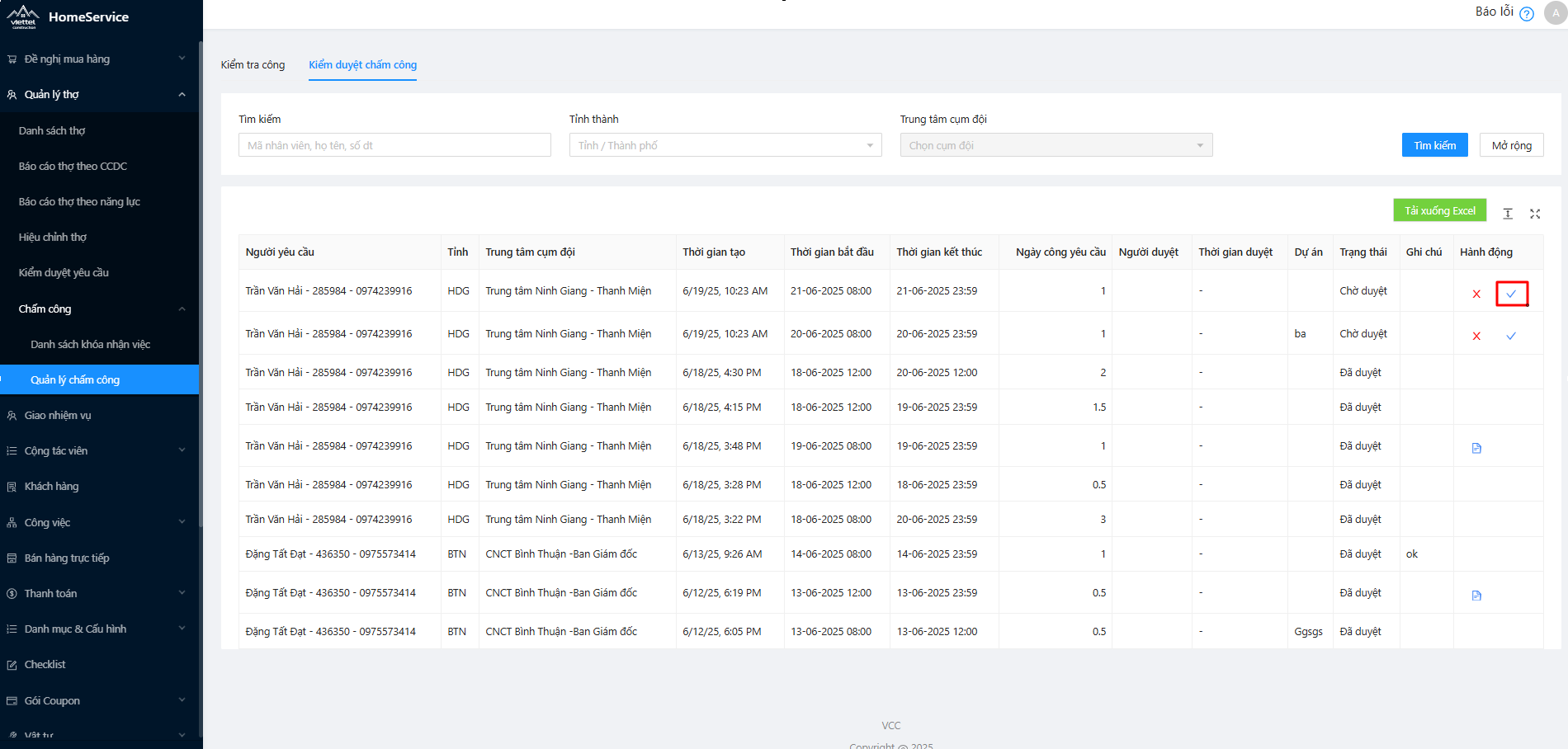Reject the 21-06-2025 request with X icon
The width and height of the screenshot is (1568, 749).
(1476, 294)
